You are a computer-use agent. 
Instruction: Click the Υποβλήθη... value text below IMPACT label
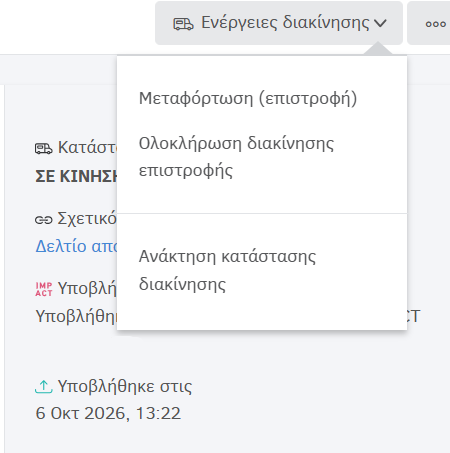77,316
